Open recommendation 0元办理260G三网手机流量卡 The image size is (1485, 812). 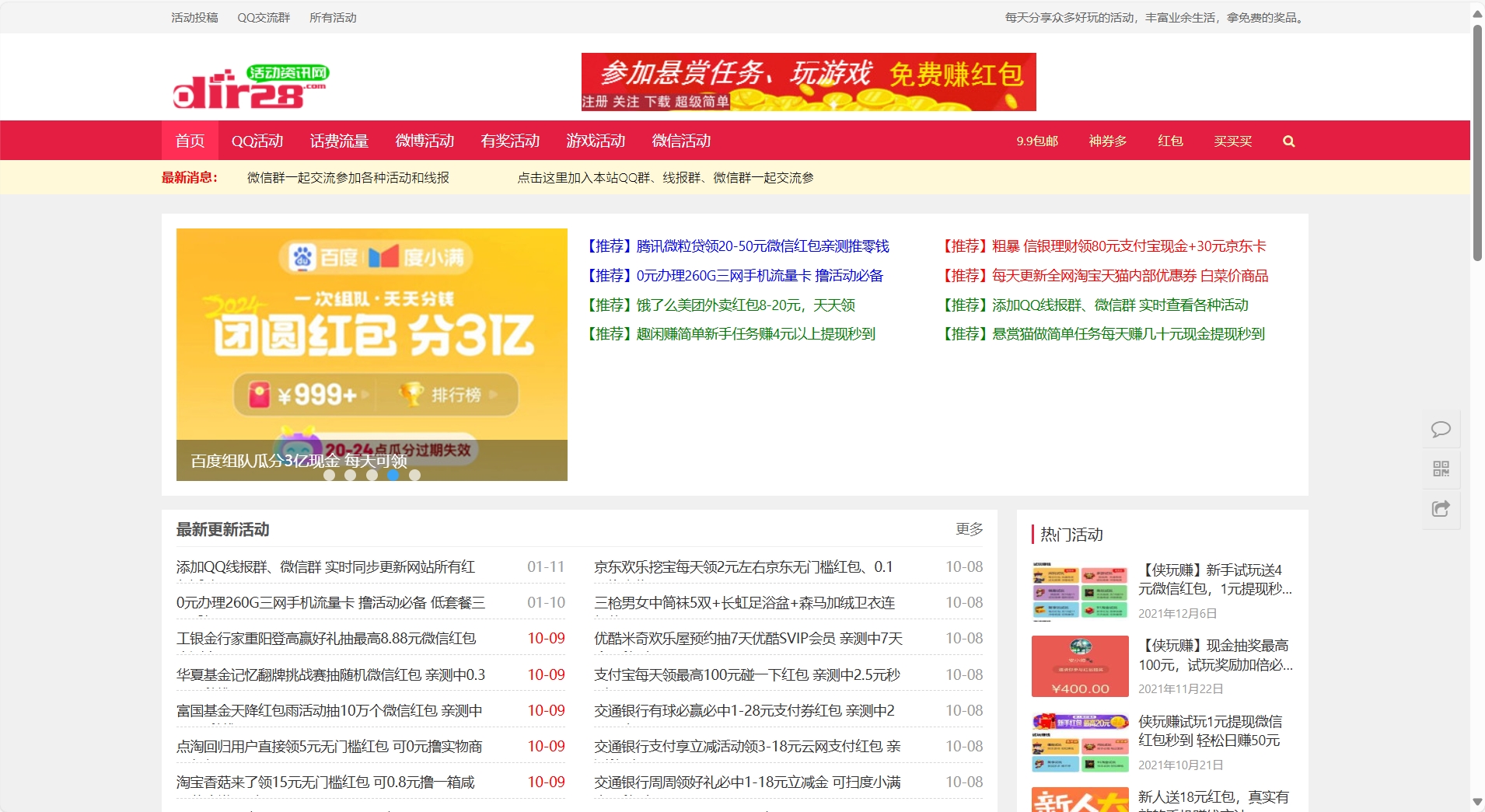pyautogui.click(x=733, y=276)
